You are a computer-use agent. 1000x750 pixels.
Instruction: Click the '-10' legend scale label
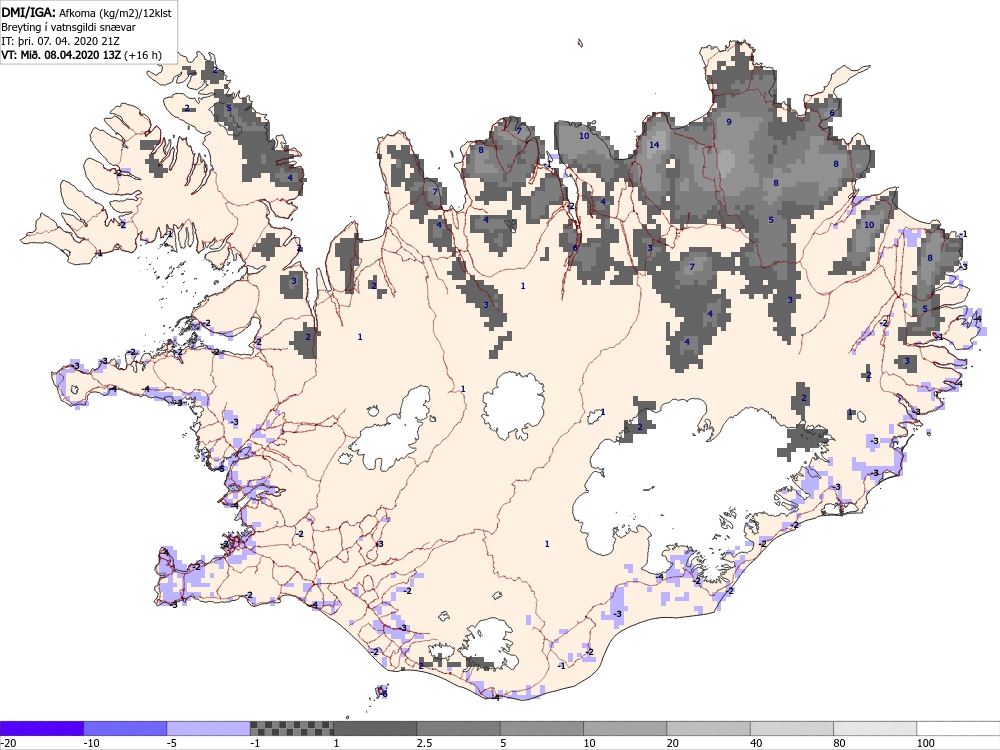[x=91, y=743]
